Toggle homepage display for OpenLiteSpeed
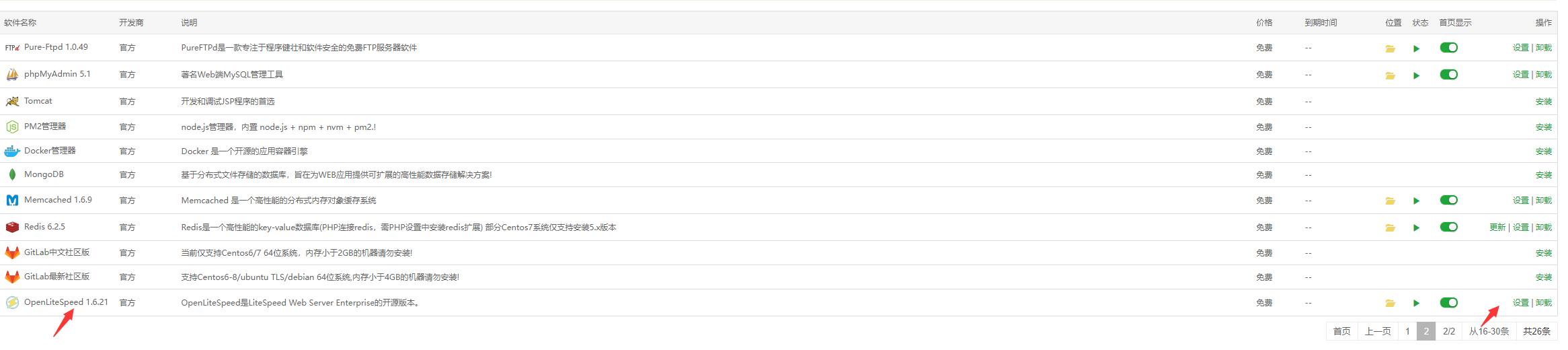 [1448, 302]
